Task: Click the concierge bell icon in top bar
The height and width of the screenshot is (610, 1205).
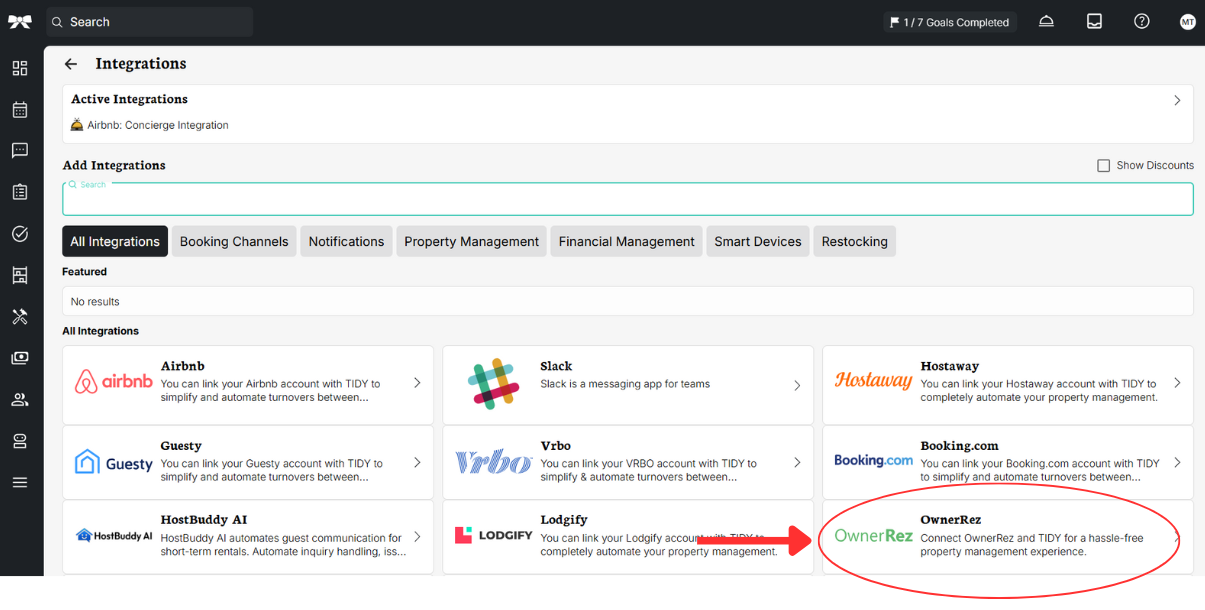Action: pyautogui.click(x=1046, y=21)
